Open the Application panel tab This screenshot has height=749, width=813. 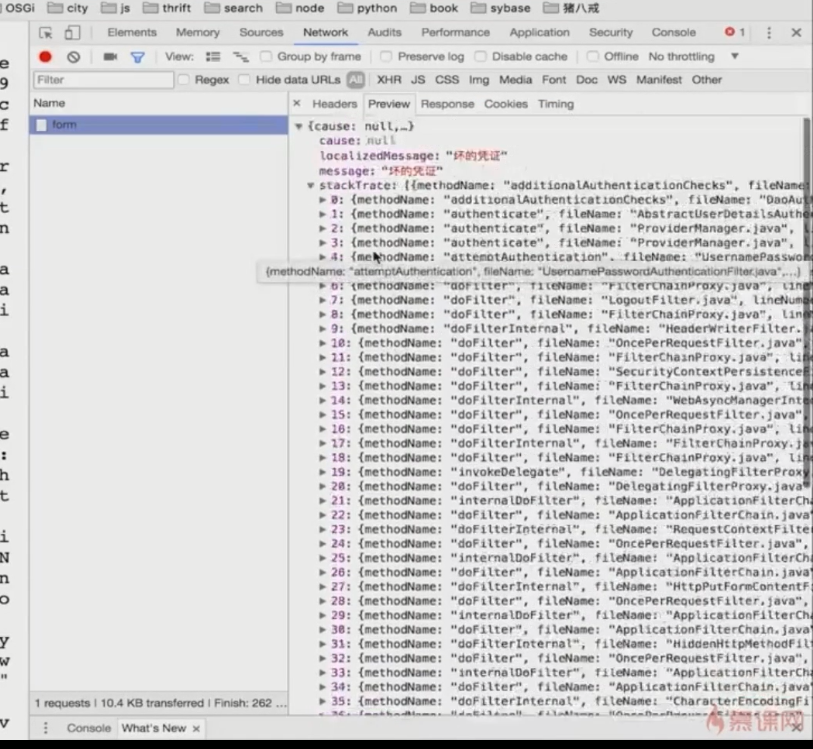(x=539, y=32)
